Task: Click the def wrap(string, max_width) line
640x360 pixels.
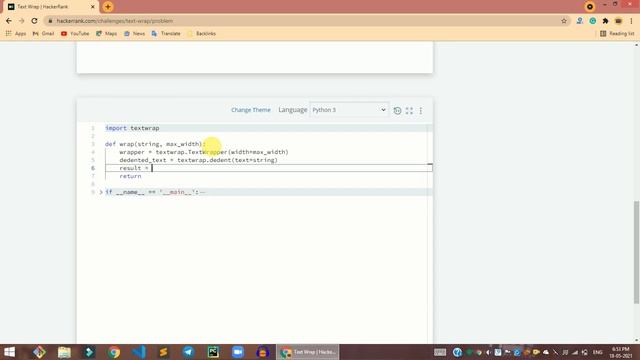Action: coord(155,144)
